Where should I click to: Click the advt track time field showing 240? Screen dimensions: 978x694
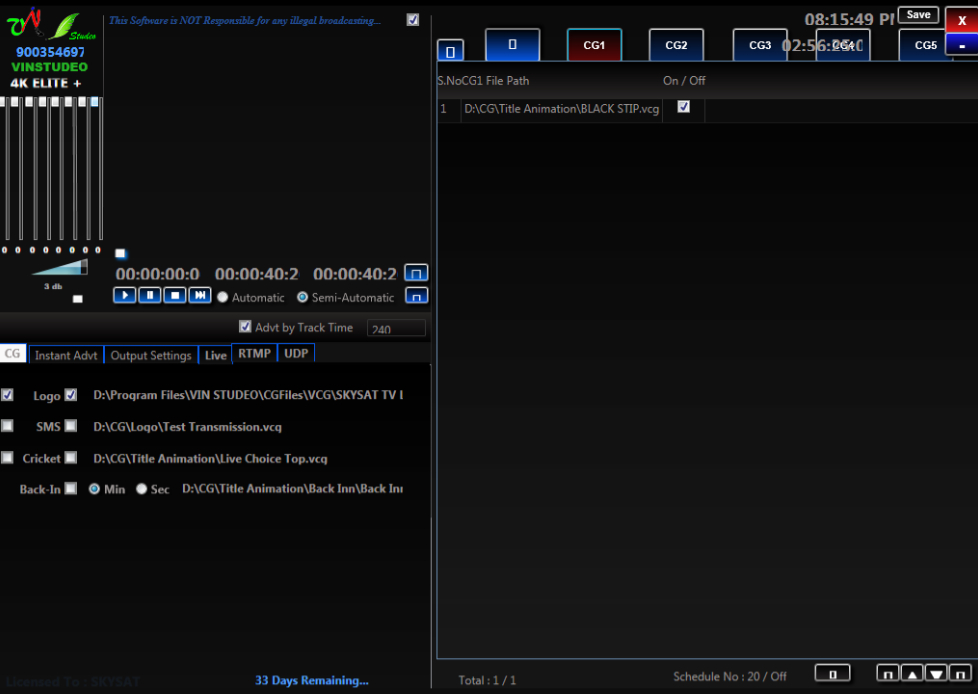[x=396, y=329]
